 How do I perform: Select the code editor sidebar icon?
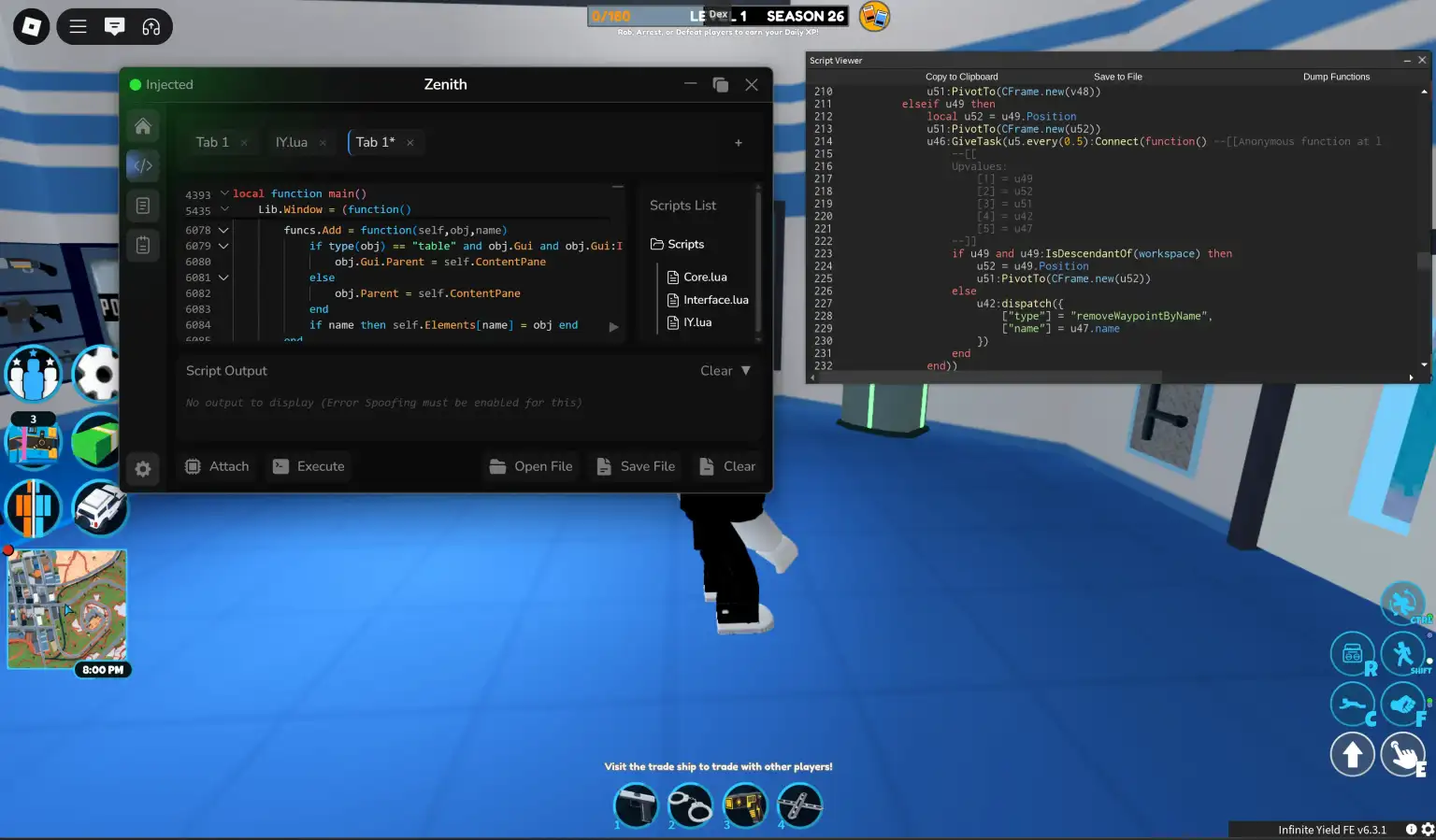click(143, 166)
